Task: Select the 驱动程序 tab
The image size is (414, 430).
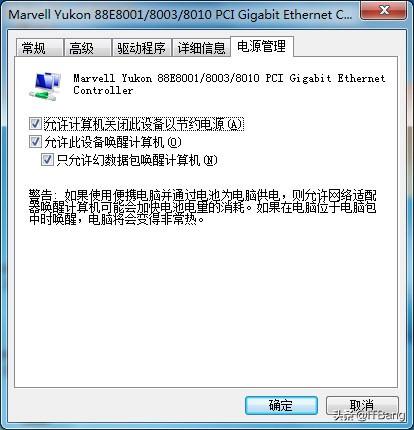Action: 142,48
